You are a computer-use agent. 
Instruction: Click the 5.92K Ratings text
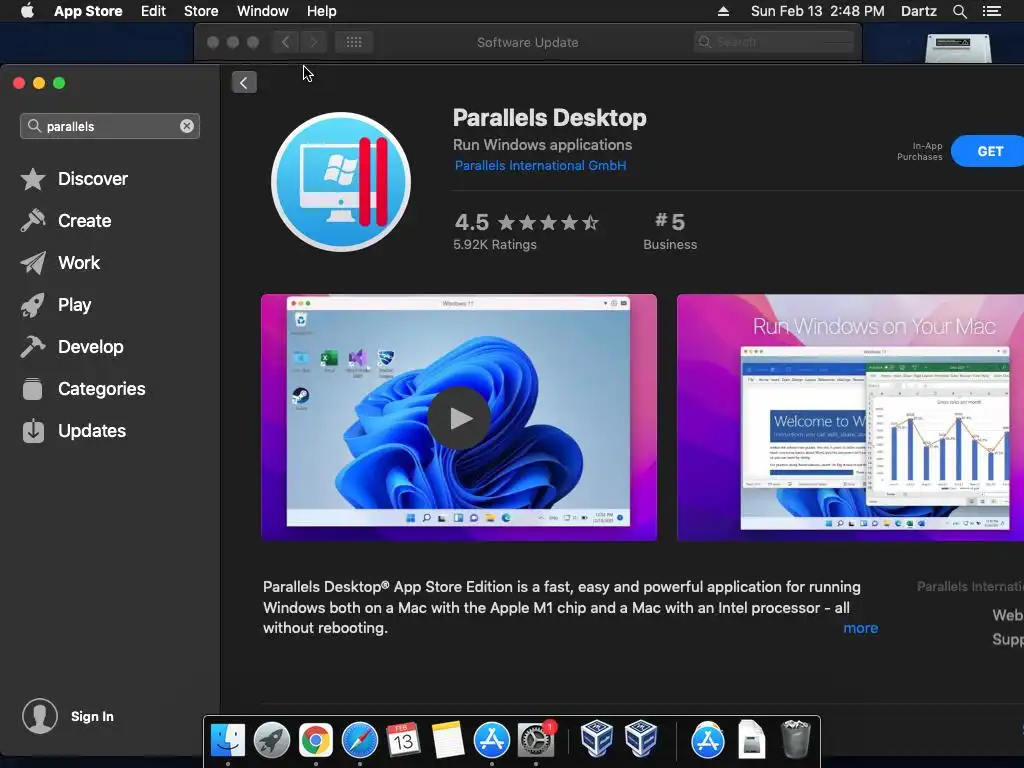point(494,245)
